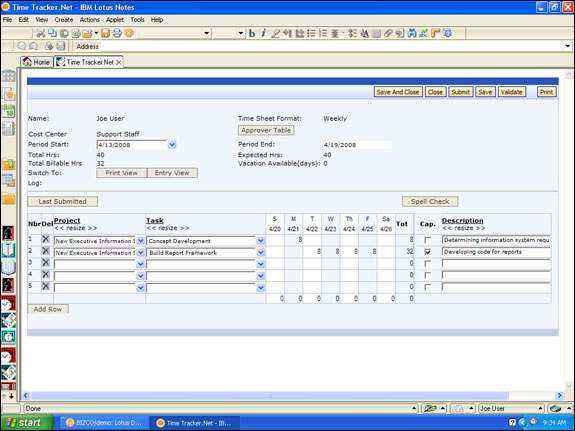Open the Edit menu

click(x=23, y=20)
